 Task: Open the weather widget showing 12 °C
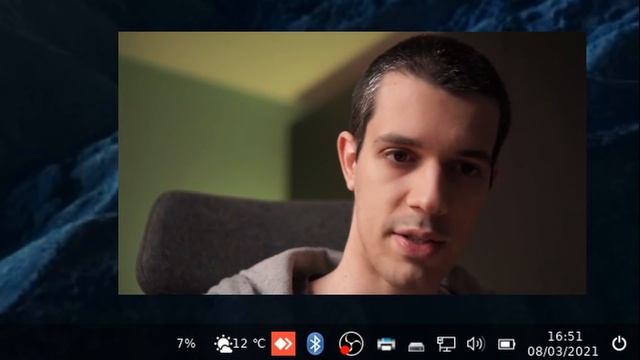point(240,344)
